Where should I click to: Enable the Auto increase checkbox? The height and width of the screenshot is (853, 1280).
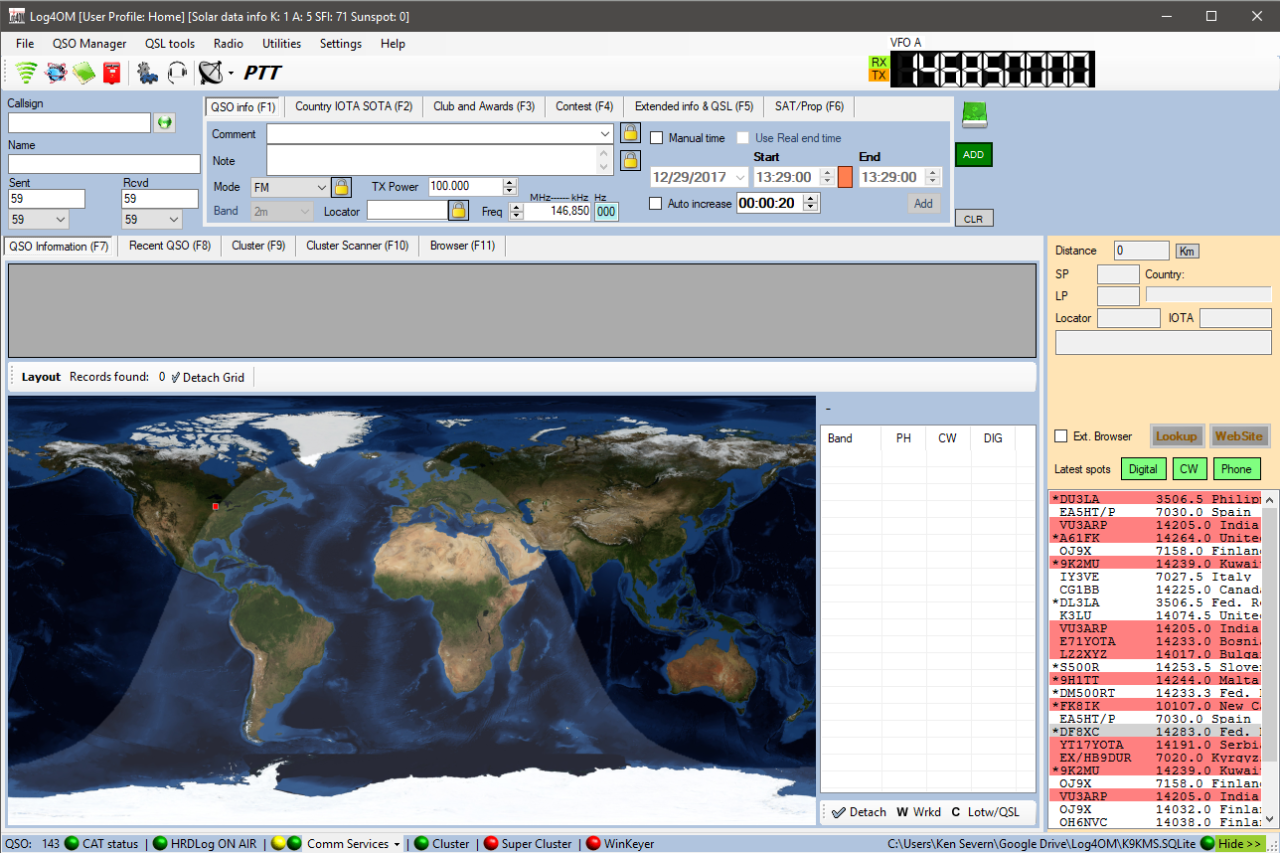point(656,203)
